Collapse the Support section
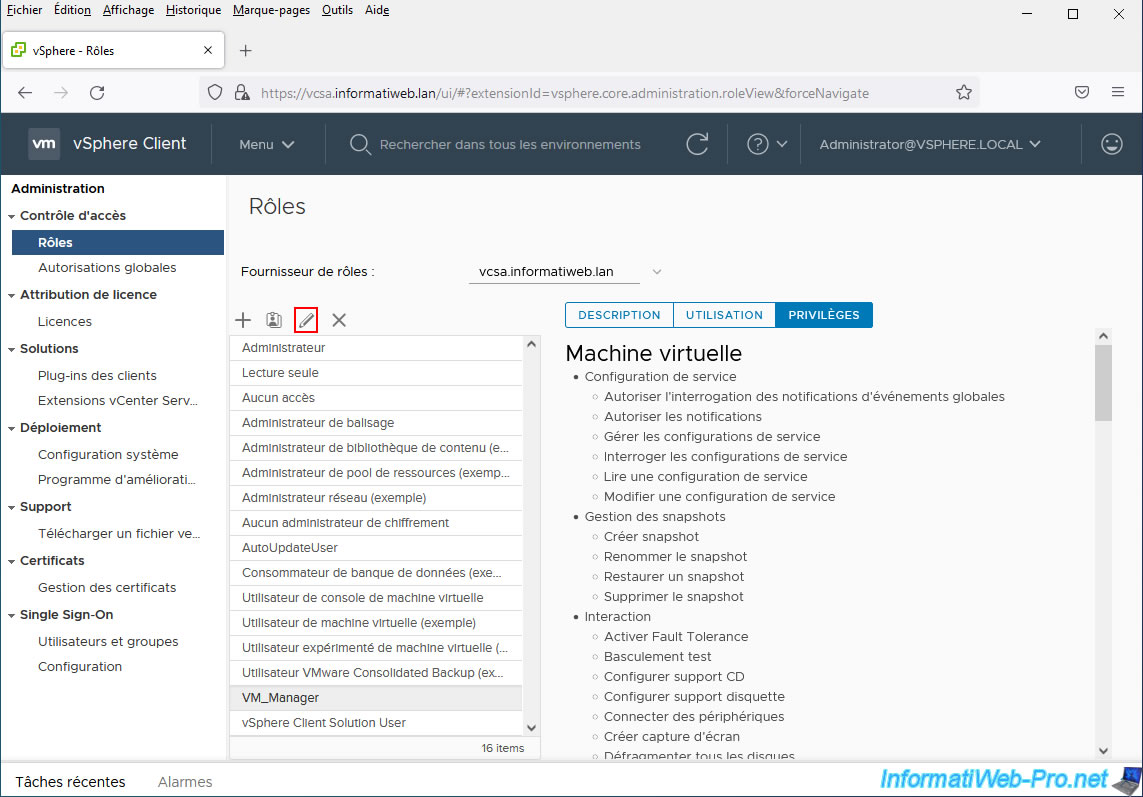Viewport: 1143px width, 797px height. [x=12, y=508]
